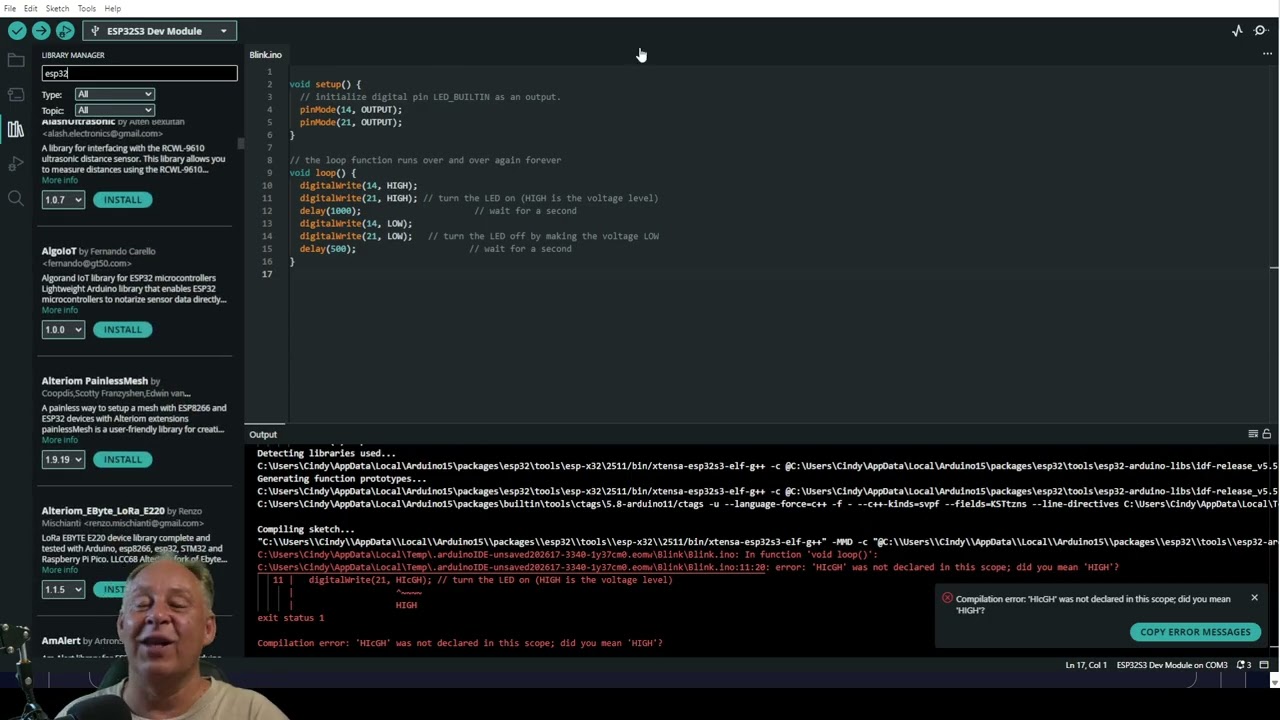Open More info for AlashUltrasonic
Viewport: 1280px width, 720px height.
pos(59,181)
